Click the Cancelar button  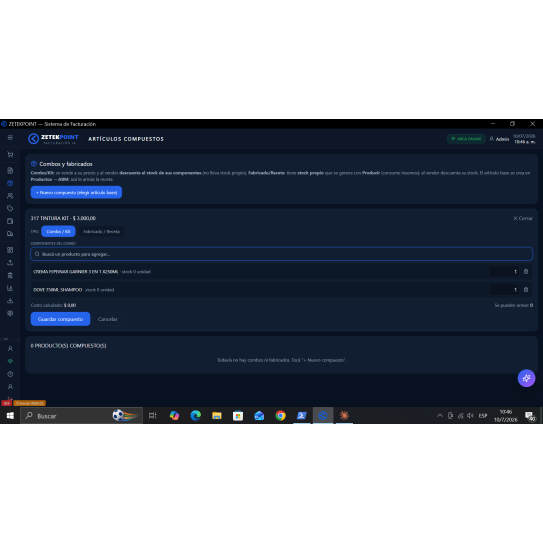click(x=107, y=319)
